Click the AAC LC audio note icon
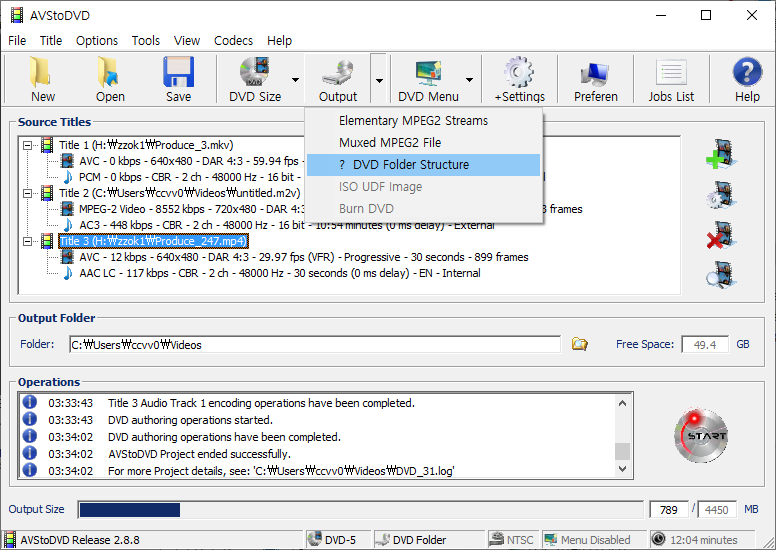Image resolution: width=776 pixels, height=550 pixels. tap(67, 273)
